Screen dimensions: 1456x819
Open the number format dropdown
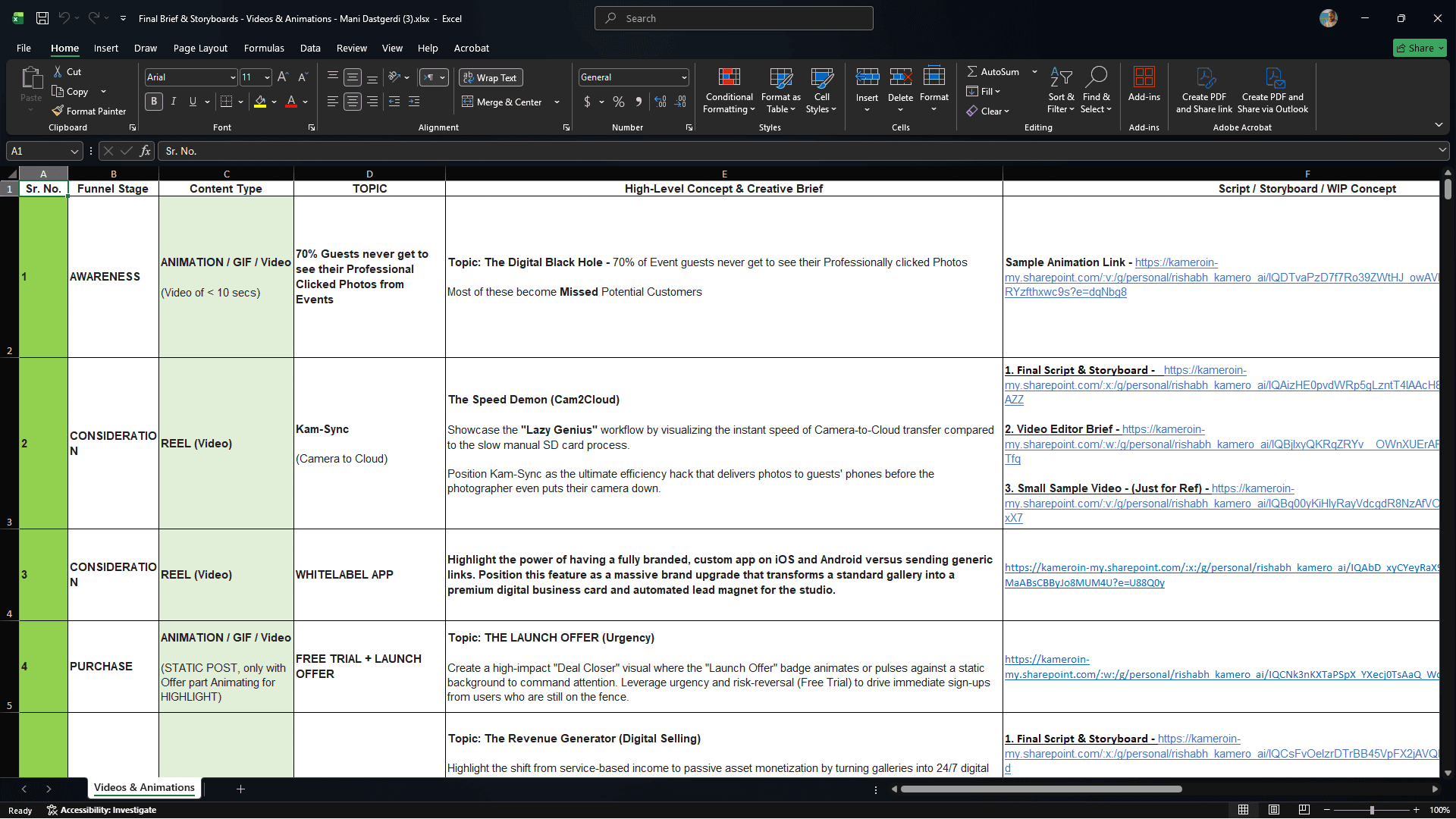(x=684, y=77)
